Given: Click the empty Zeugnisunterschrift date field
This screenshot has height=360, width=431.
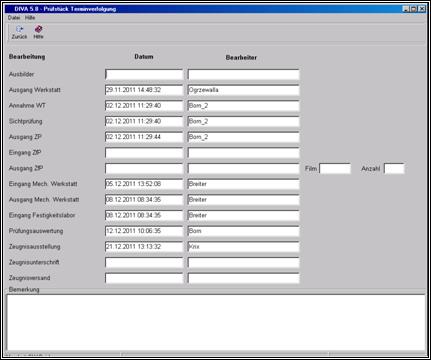Looking at the screenshot, I should [x=144, y=262].
